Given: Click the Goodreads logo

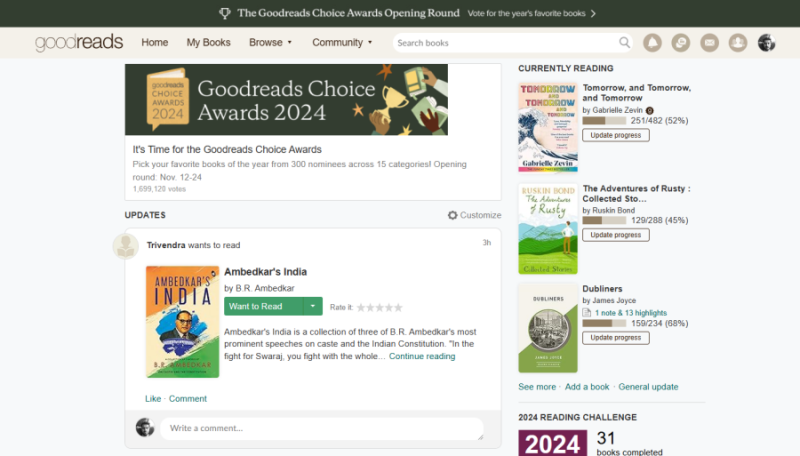Looking at the screenshot, I should (79, 42).
